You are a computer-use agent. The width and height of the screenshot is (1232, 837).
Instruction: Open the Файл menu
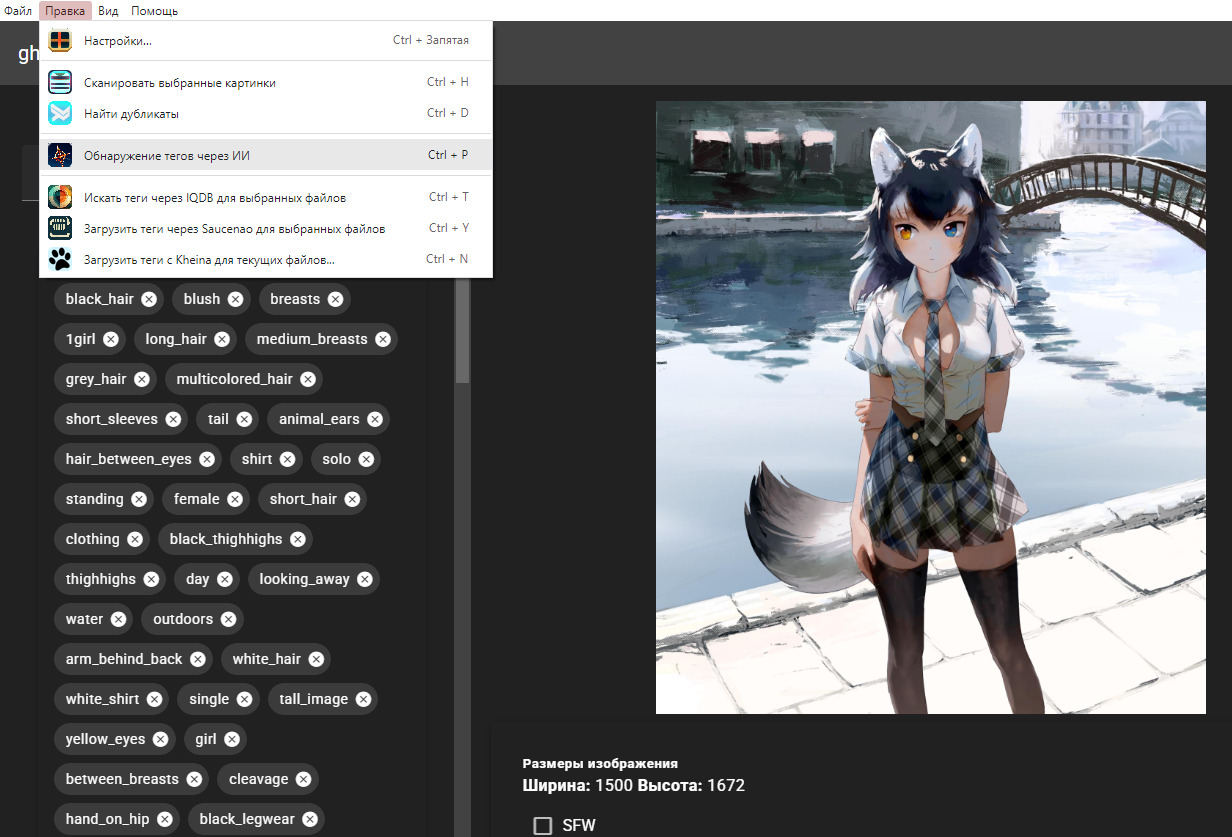[18, 10]
